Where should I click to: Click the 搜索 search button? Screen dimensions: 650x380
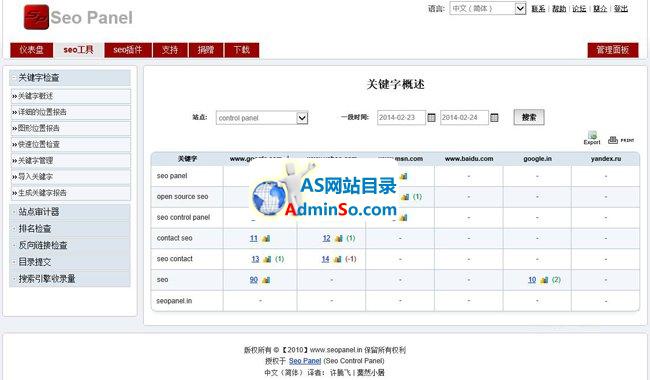(529, 117)
